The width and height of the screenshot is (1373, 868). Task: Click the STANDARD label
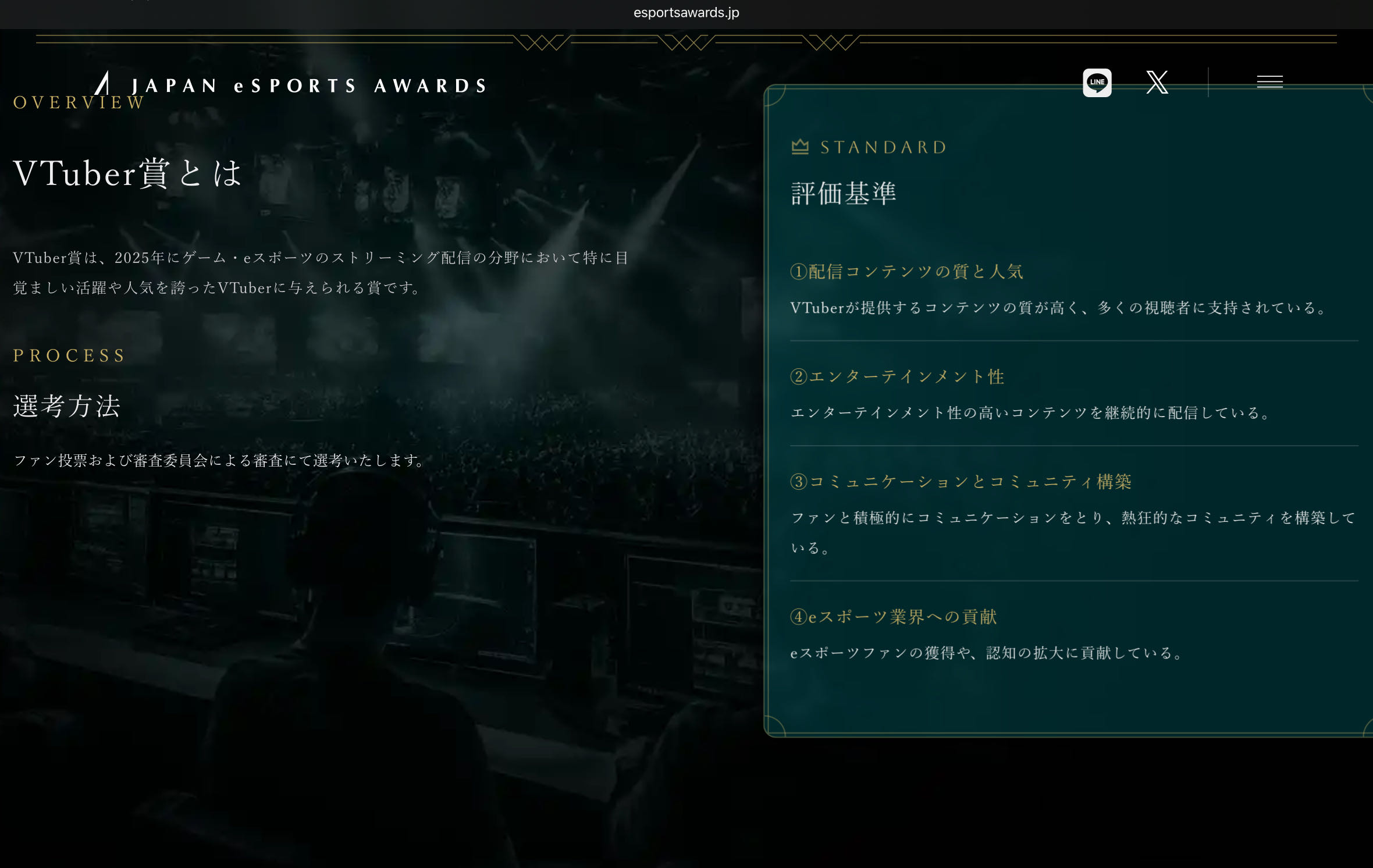tap(883, 147)
